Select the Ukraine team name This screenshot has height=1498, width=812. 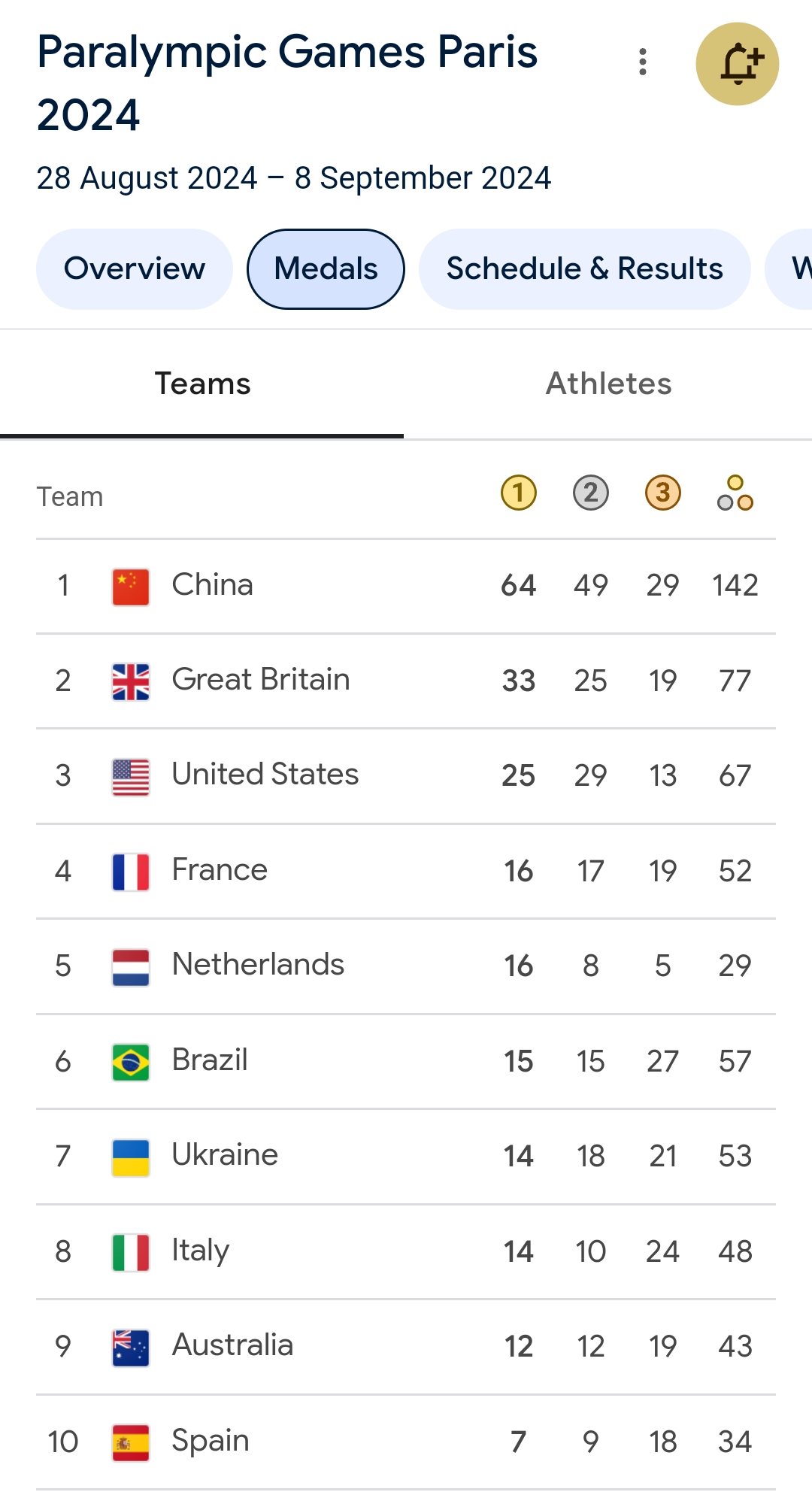[x=225, y=1156]
